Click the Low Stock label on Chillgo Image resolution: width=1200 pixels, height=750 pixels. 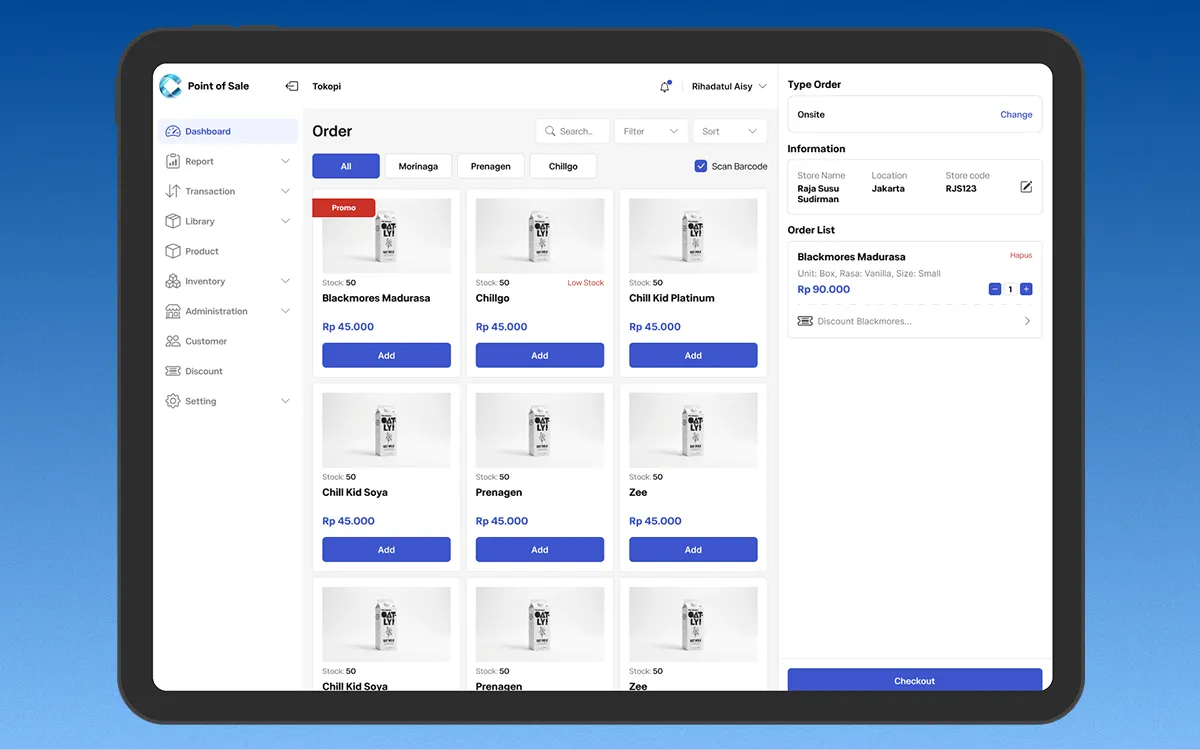(x=586, y=283)
